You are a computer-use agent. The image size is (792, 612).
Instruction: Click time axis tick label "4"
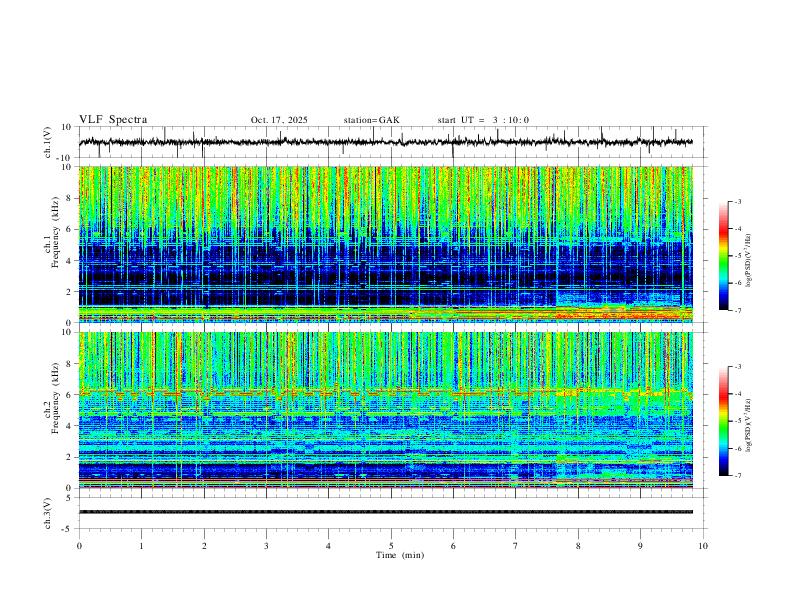click(x=328, y=546)
